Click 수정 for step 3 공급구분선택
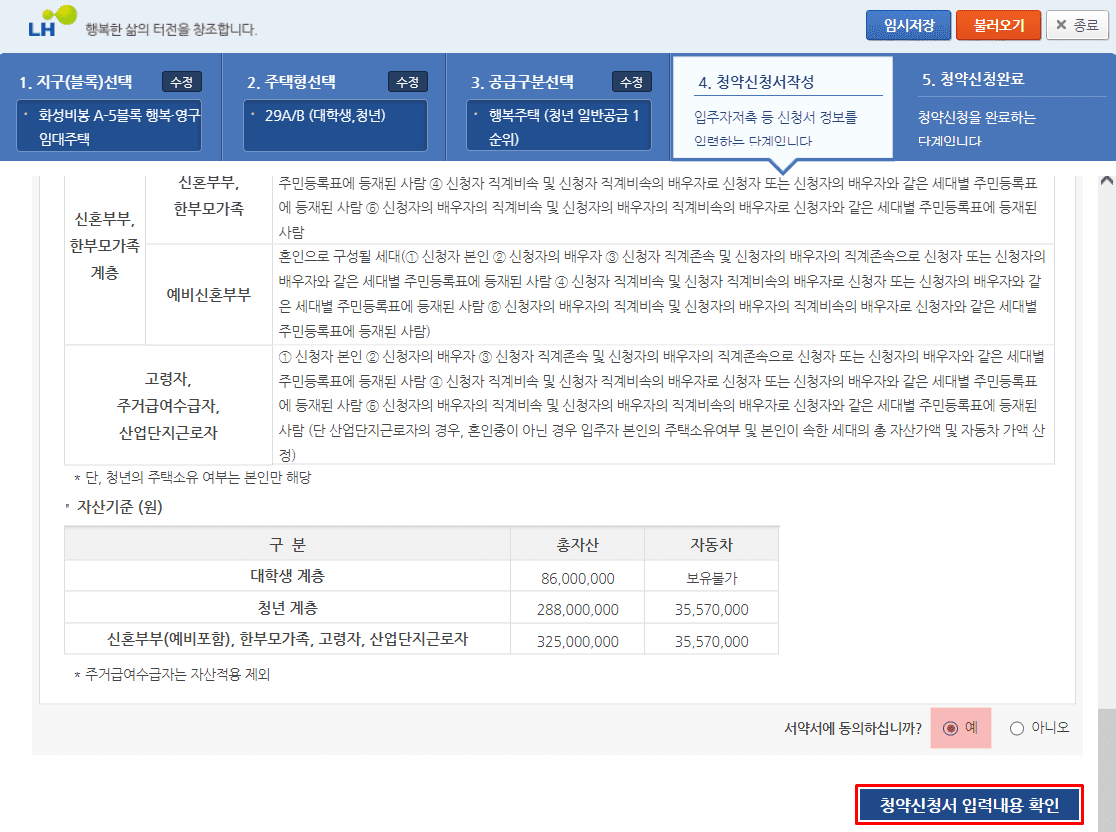Image resolution: width=1116 pixels, height=832 pixels. [631, 82]
